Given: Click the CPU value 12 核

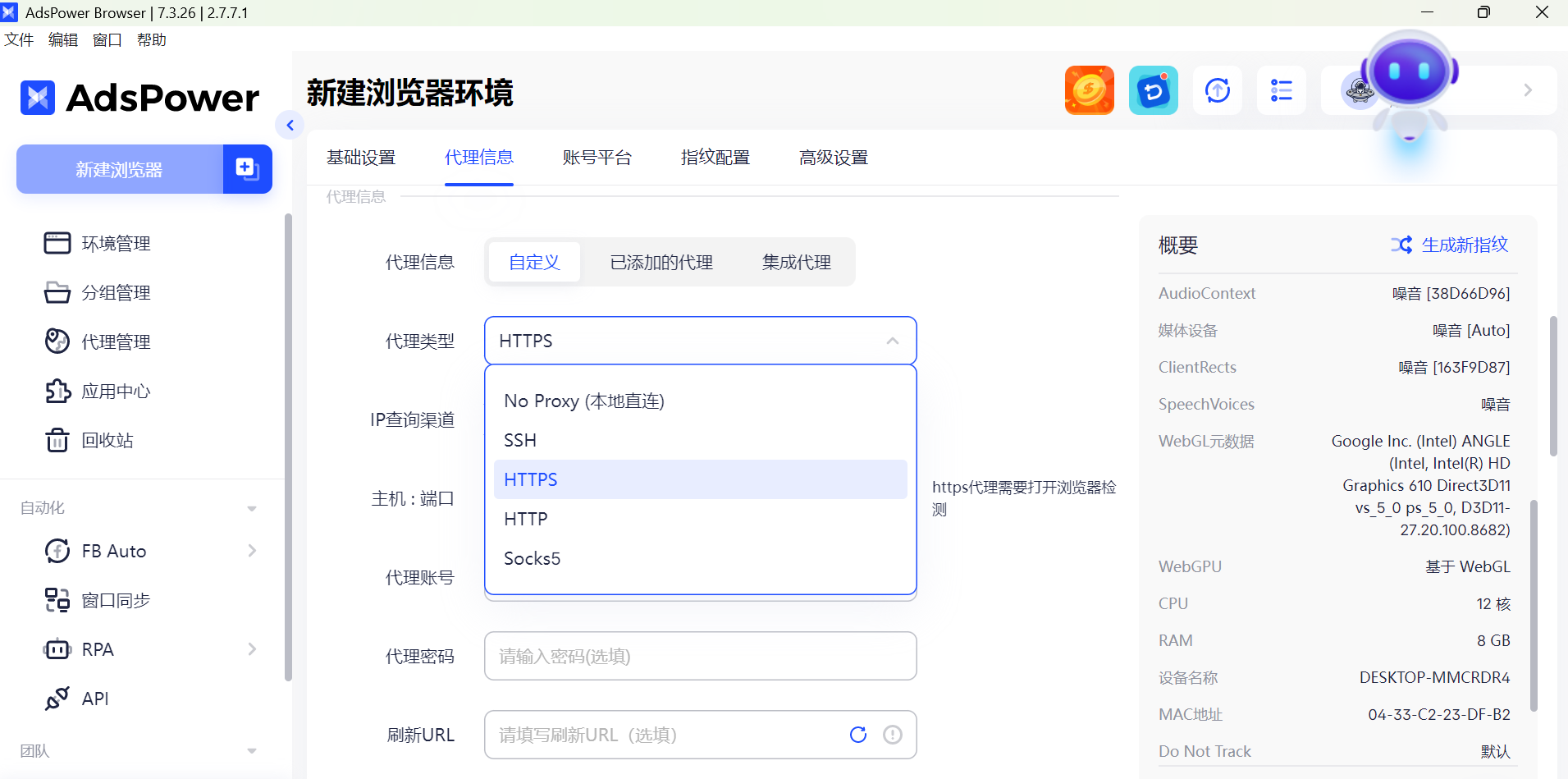Looking at the screenshot, I should [x=1493, y=603].
